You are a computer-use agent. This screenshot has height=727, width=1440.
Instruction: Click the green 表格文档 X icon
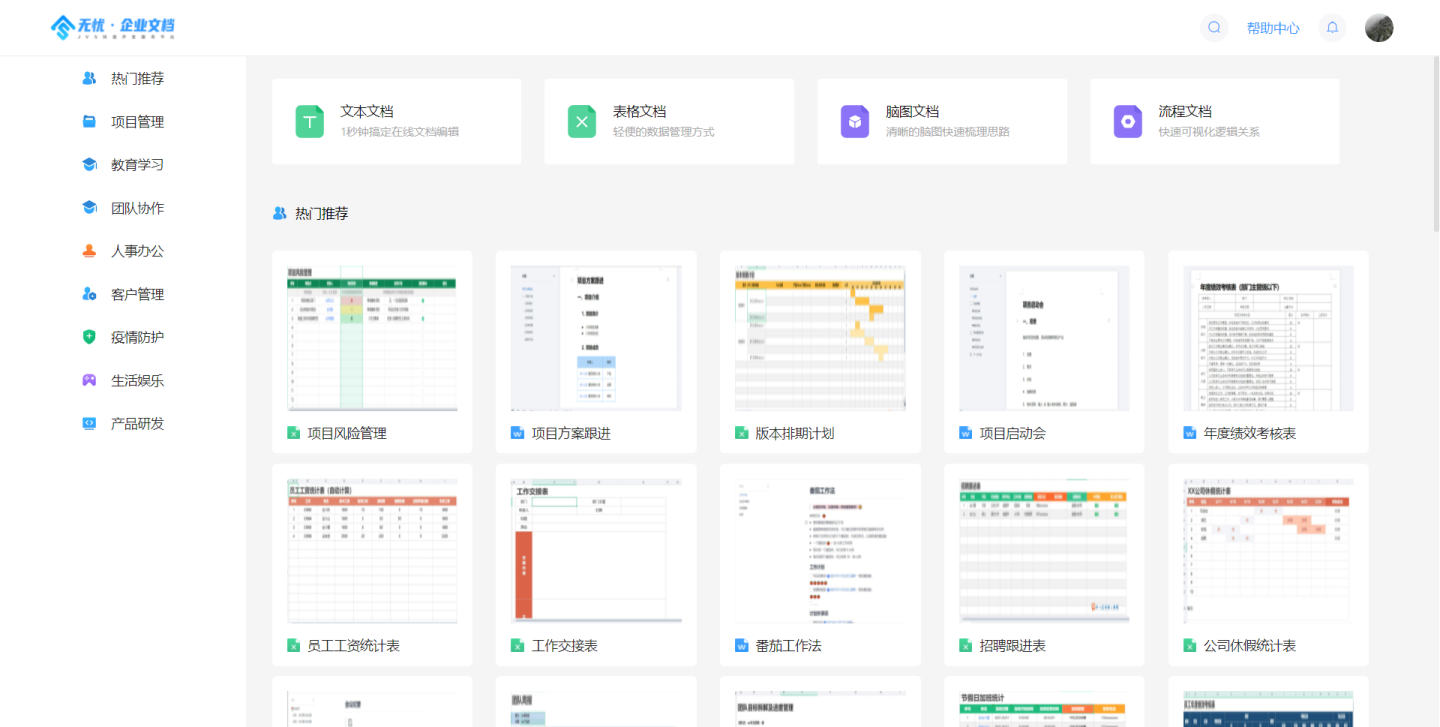pyautogui.click(x=582, y=122)
